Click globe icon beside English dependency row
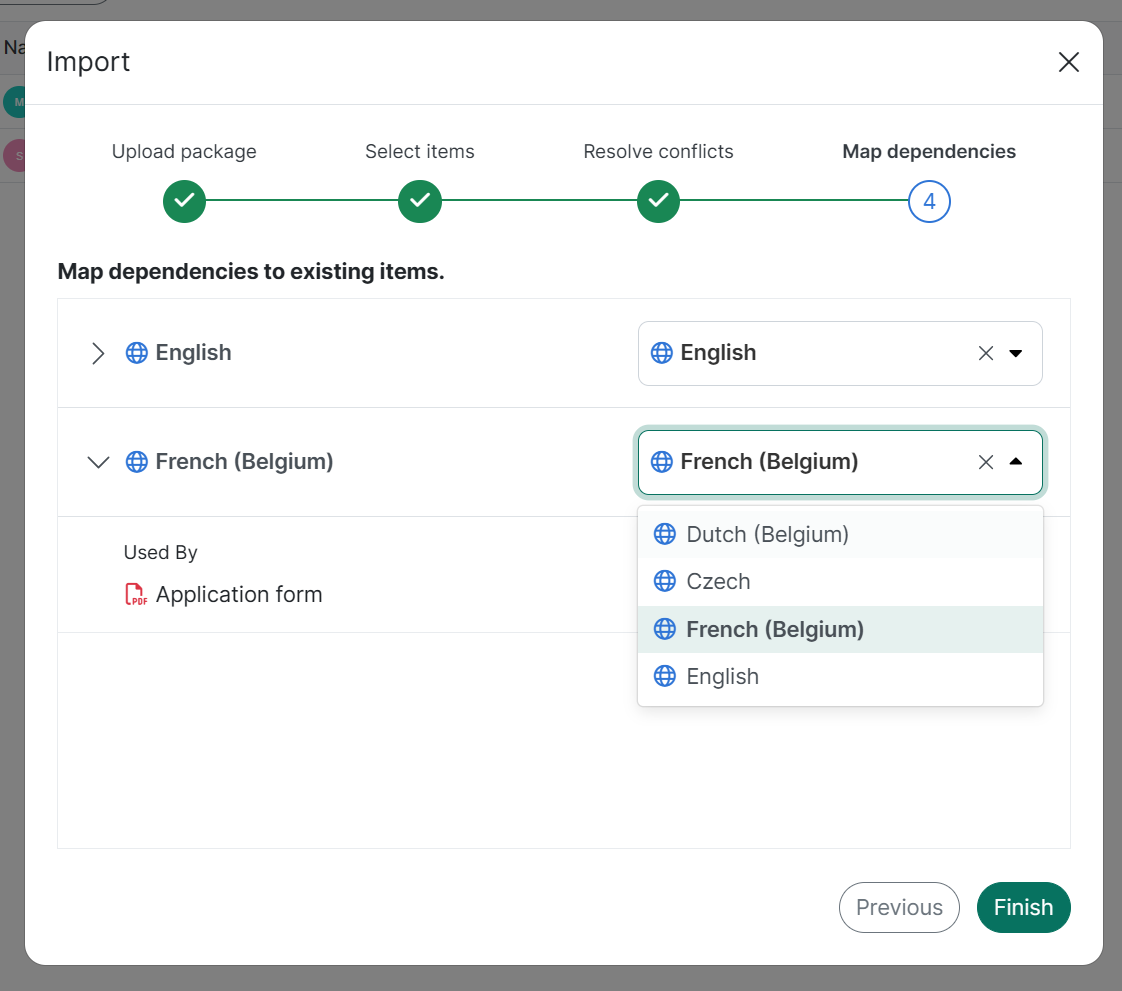The height and width of the screenshot is (991, 1122). (x=136, y=353)
